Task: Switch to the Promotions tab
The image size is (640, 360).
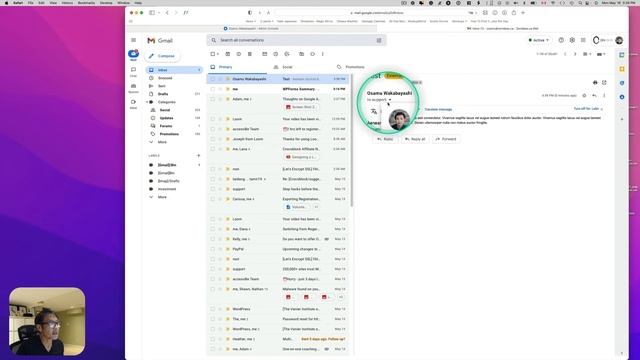Action: click(354, 67)
